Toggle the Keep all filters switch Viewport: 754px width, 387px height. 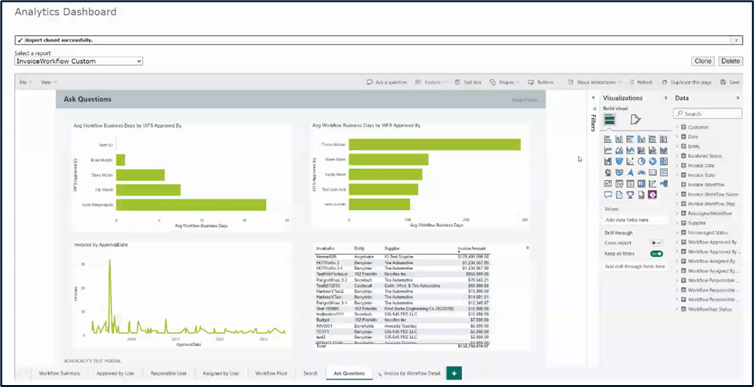pyautogui.click(x=656, y=253)
